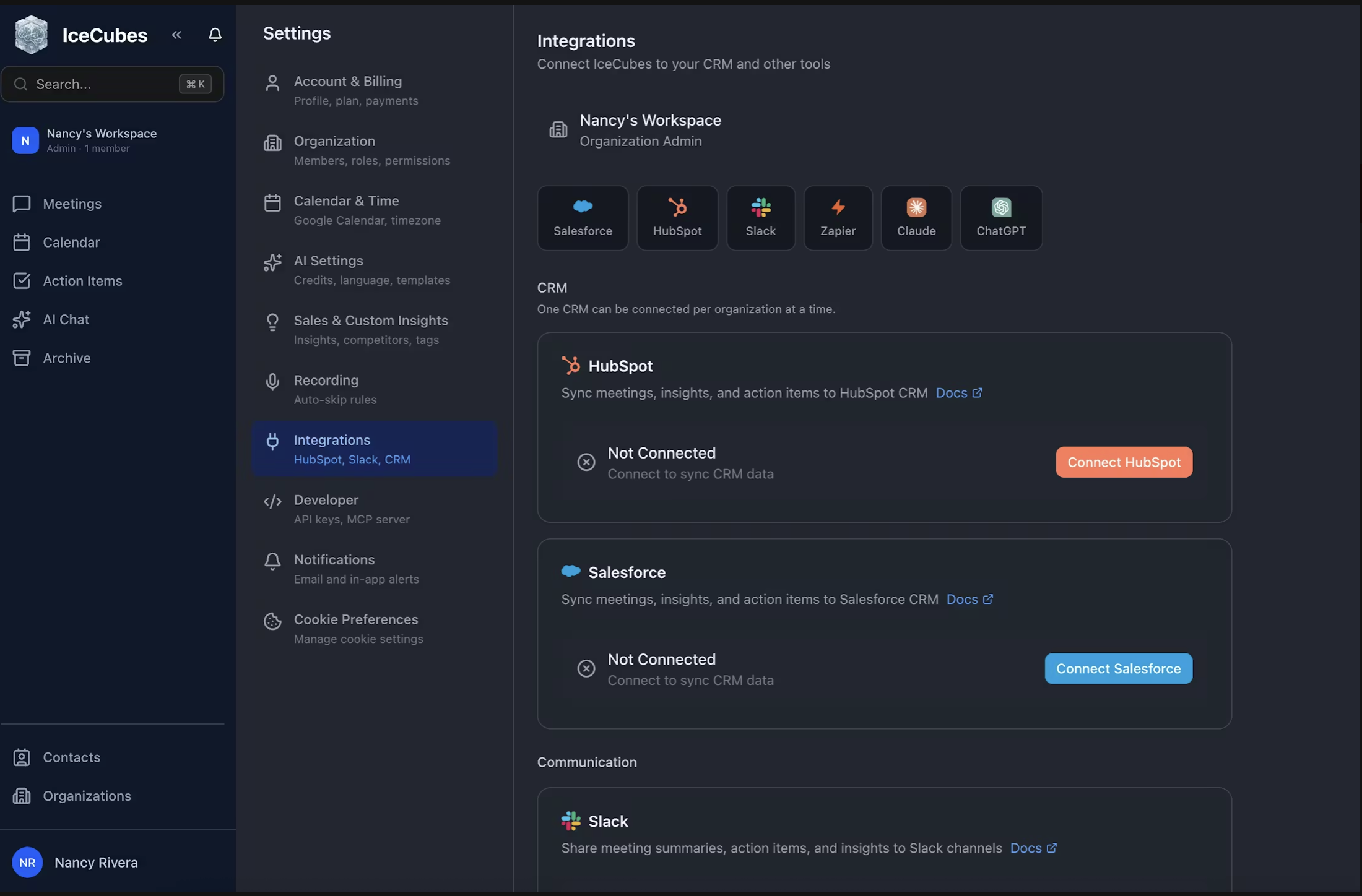This screenshot has width=1362, height=896.
Task: Open the HubSpot integration tile
Action: [677, 218]
